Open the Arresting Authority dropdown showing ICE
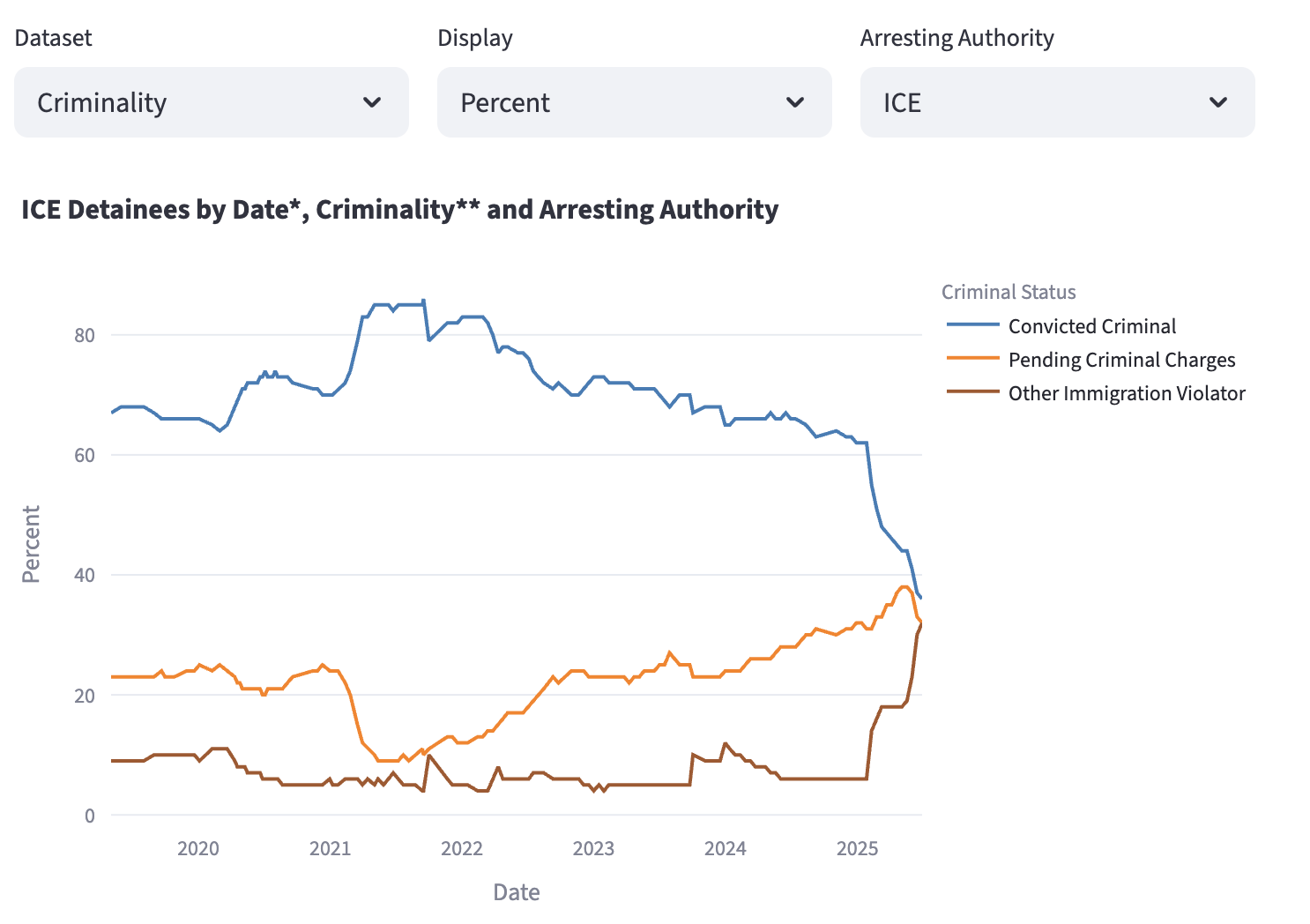Image resolution: width=1310 pixels, height=924 pixels. click(x=1057, y=102)
